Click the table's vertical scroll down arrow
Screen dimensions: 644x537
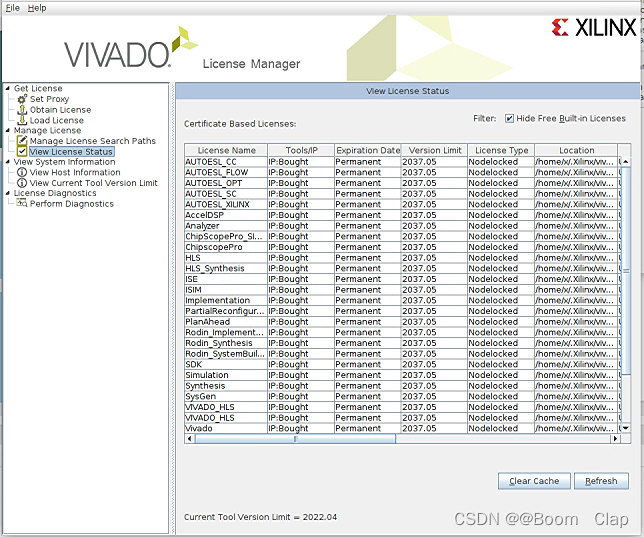pyautogui.click(x=626, y=428)
